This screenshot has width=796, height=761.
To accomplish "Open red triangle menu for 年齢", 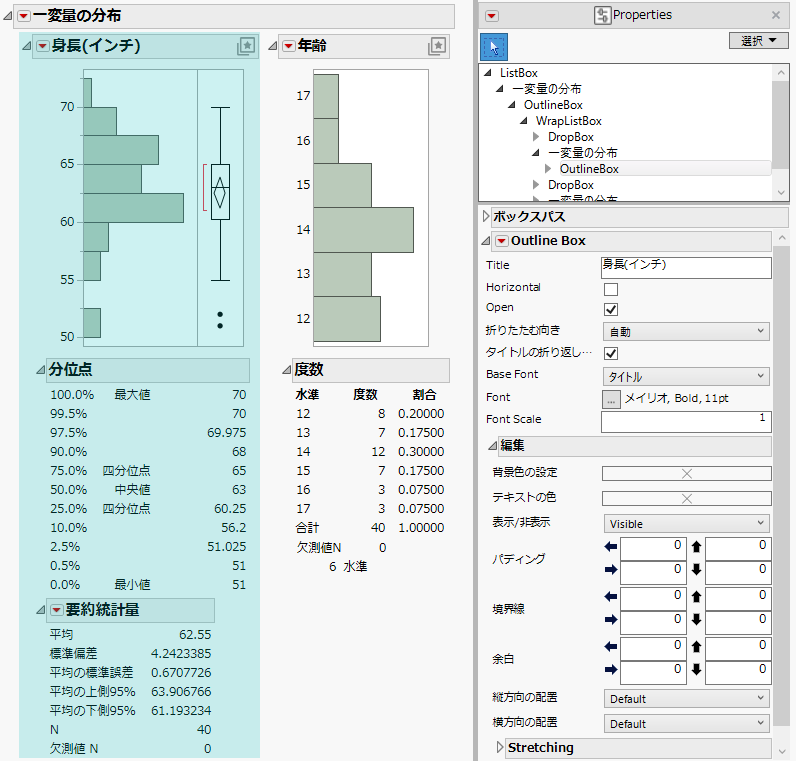I will 289,46.
